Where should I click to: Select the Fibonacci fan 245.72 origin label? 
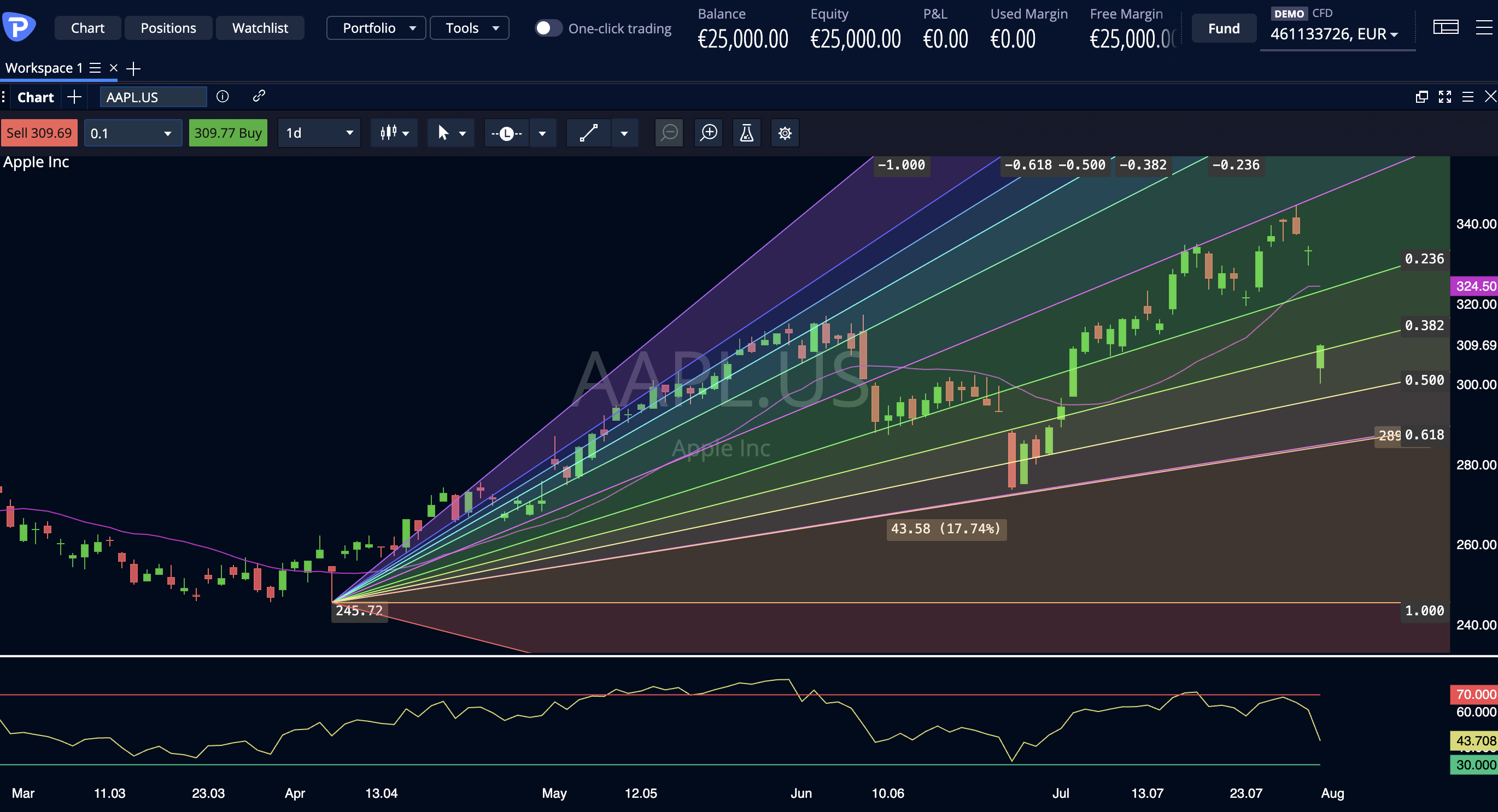pyautogui.click(x=359, y=610)
